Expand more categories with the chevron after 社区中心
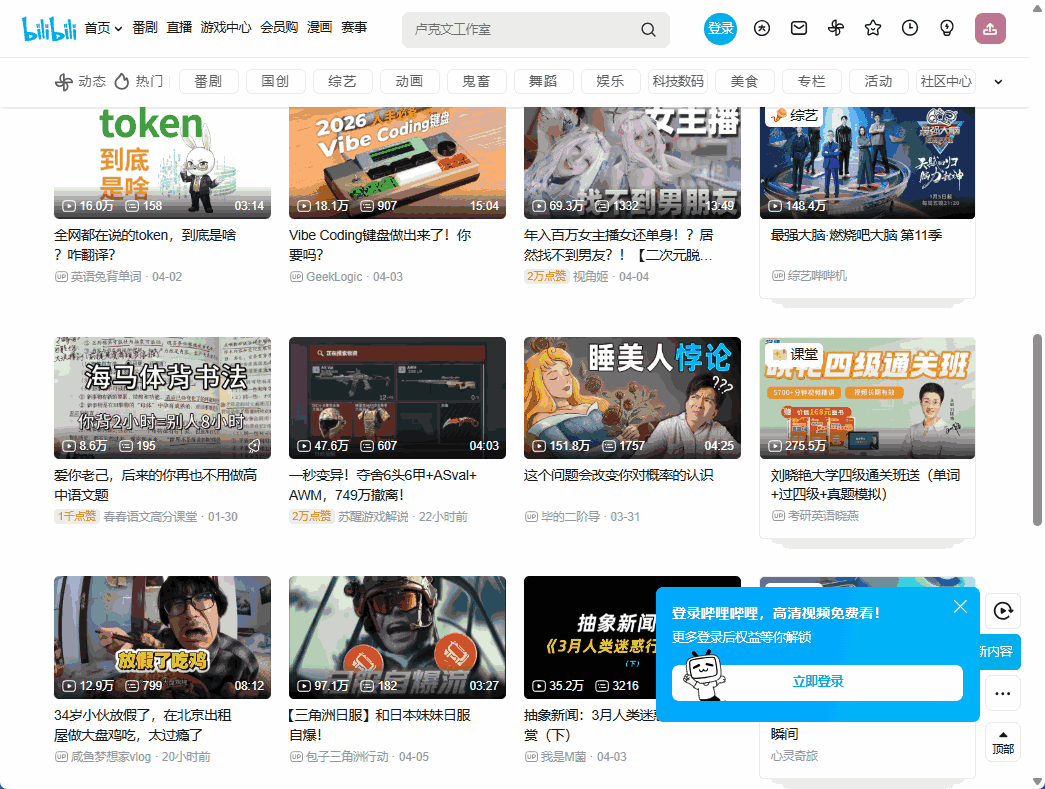1045x789 pixels. pos(998,82)
